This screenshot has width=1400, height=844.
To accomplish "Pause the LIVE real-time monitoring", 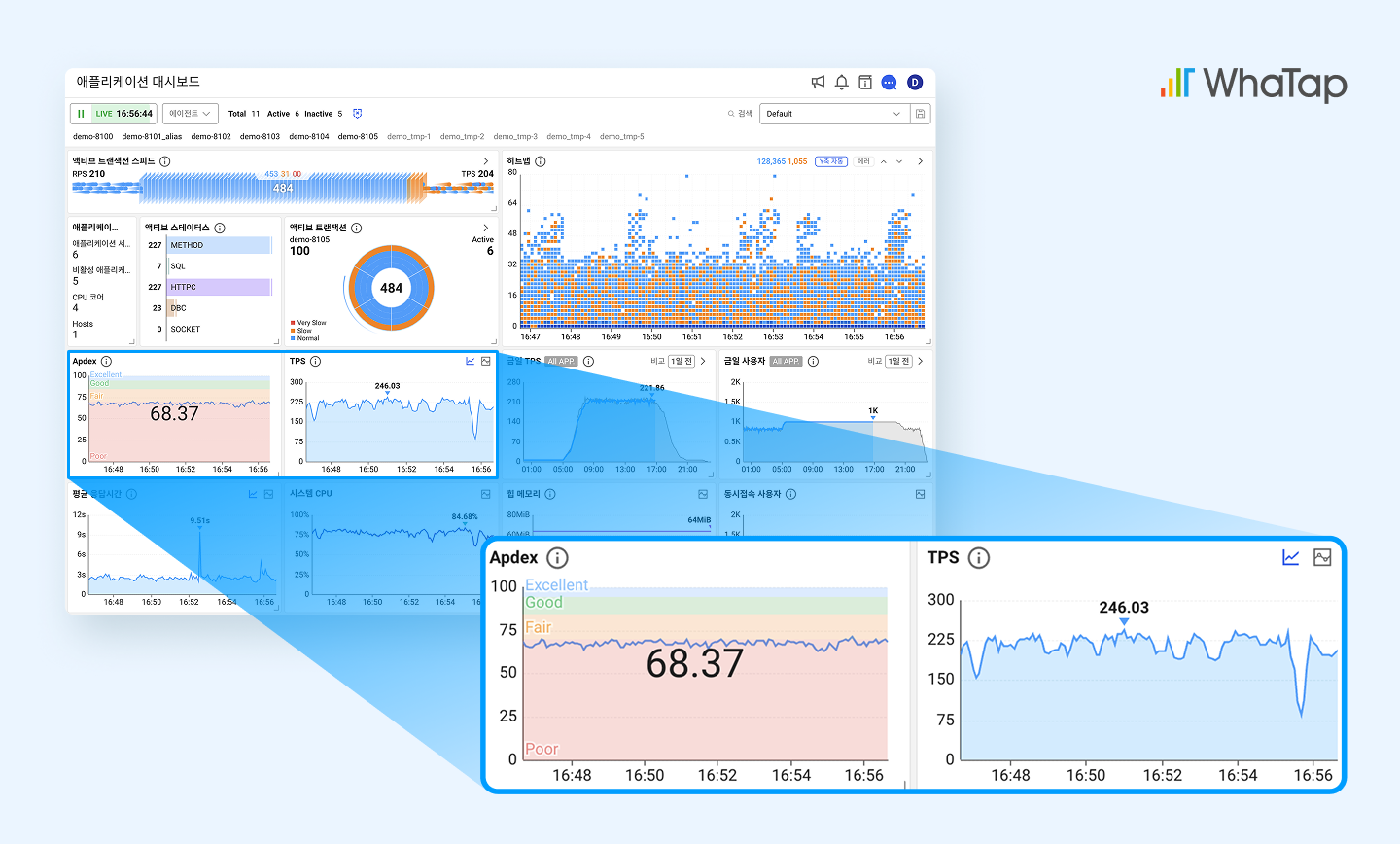I will tap(81, 114).
